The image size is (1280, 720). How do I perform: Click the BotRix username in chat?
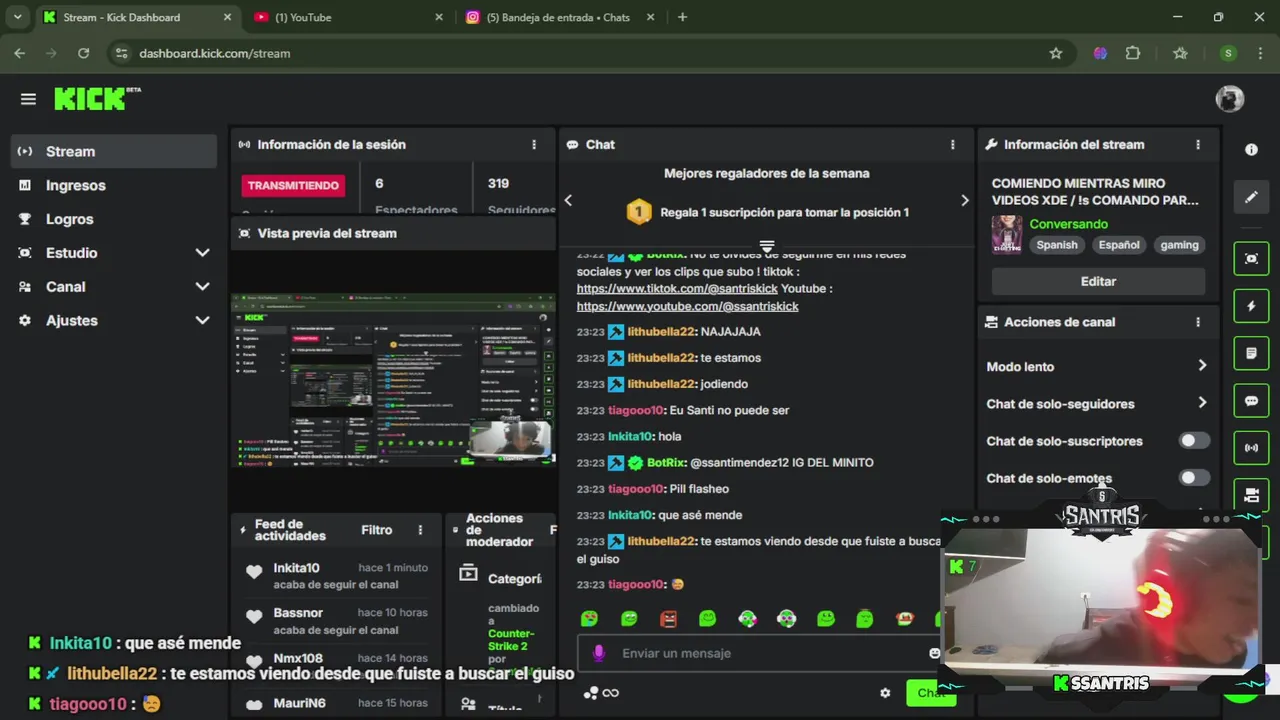coord(666,463)
